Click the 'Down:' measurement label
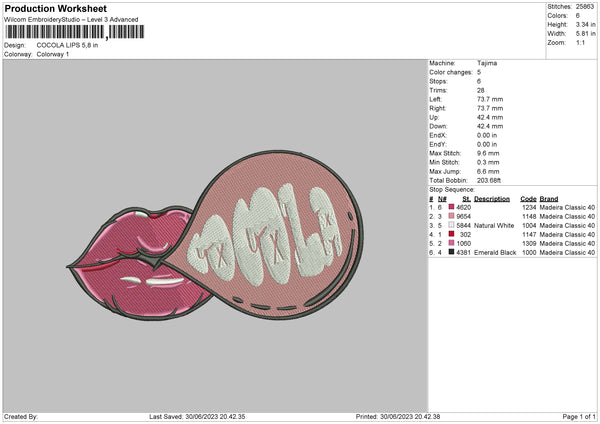 click(438, 126)
